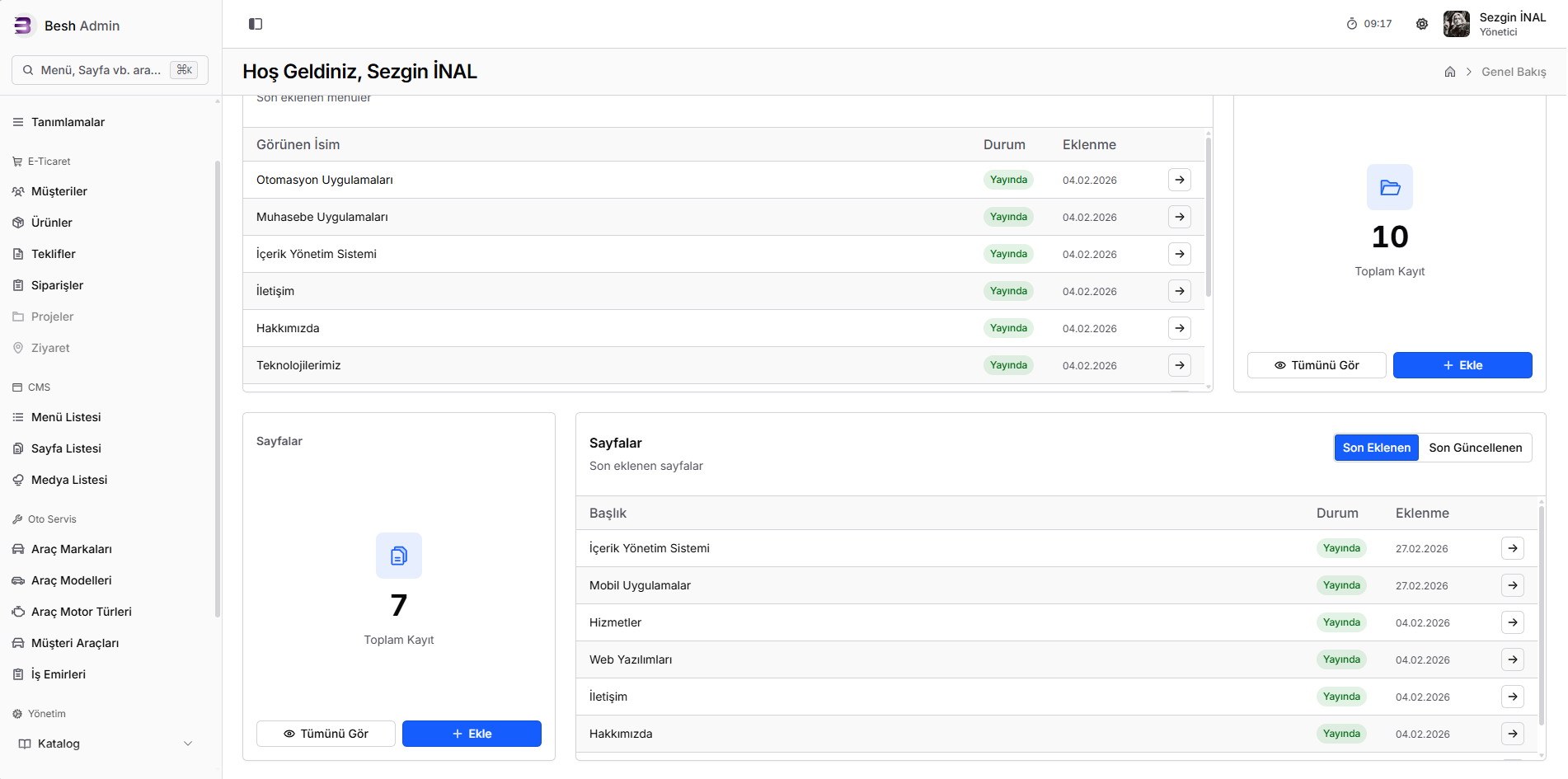Switch to Son Güncellenen tab
This screenshot has width=1568, height=779.
pyautogui.click(x=1475, y=448)
